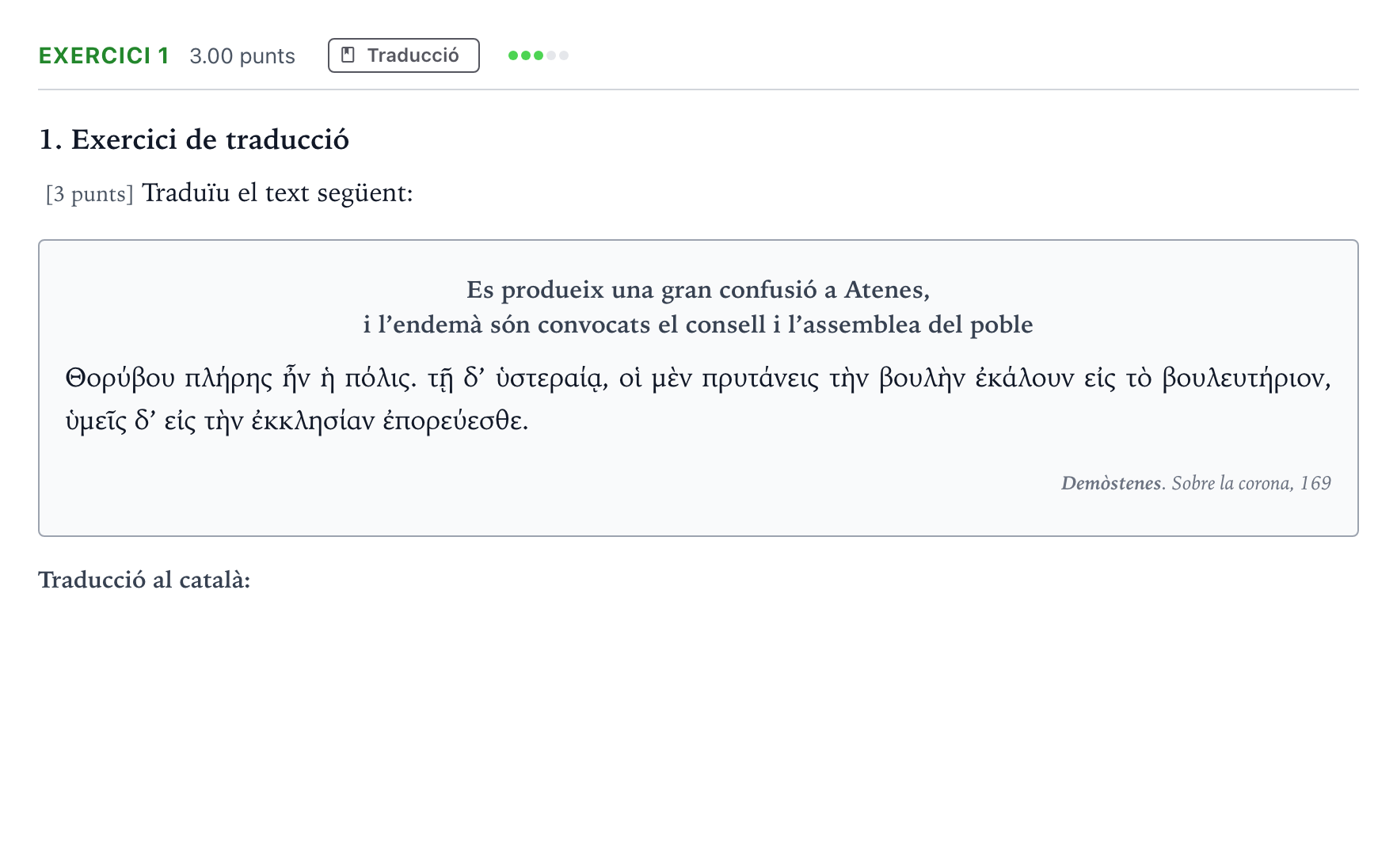Click the bookmark icon in Traducció badge
The image size is (1397, 868).
pyautogui.click(x=348, y=55)
